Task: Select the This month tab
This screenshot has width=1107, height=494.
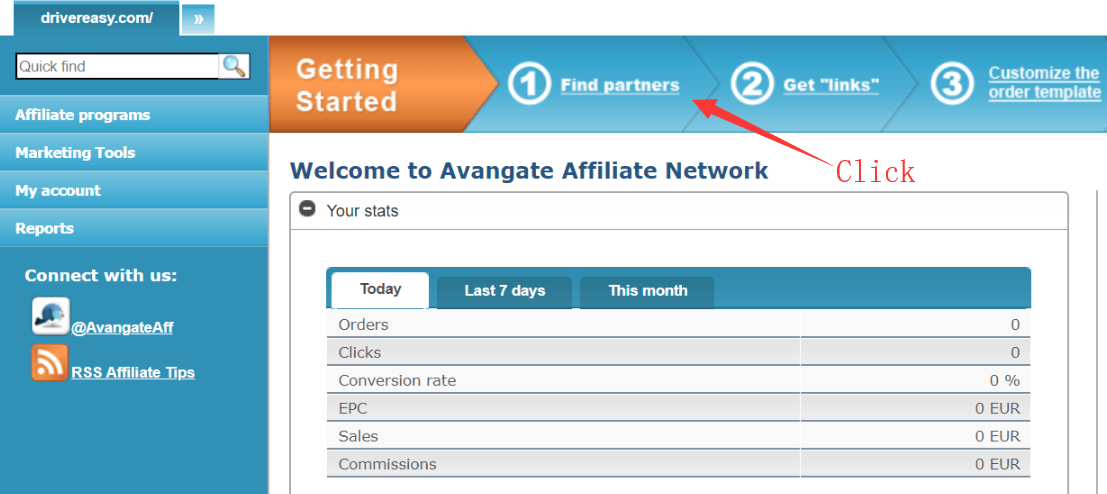Action: (x=648, y=291)
